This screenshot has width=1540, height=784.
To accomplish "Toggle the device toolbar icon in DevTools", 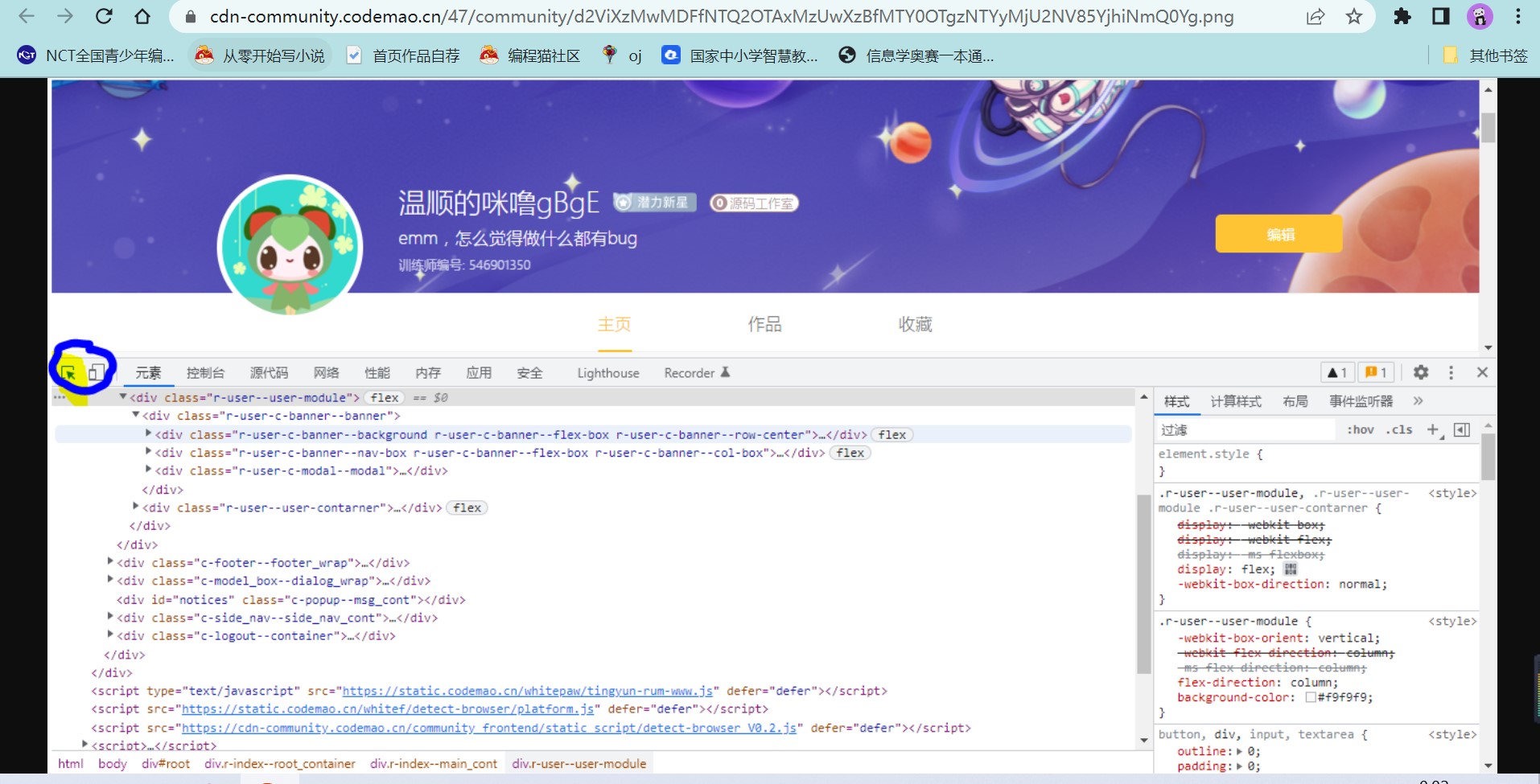I will (97, 372).
